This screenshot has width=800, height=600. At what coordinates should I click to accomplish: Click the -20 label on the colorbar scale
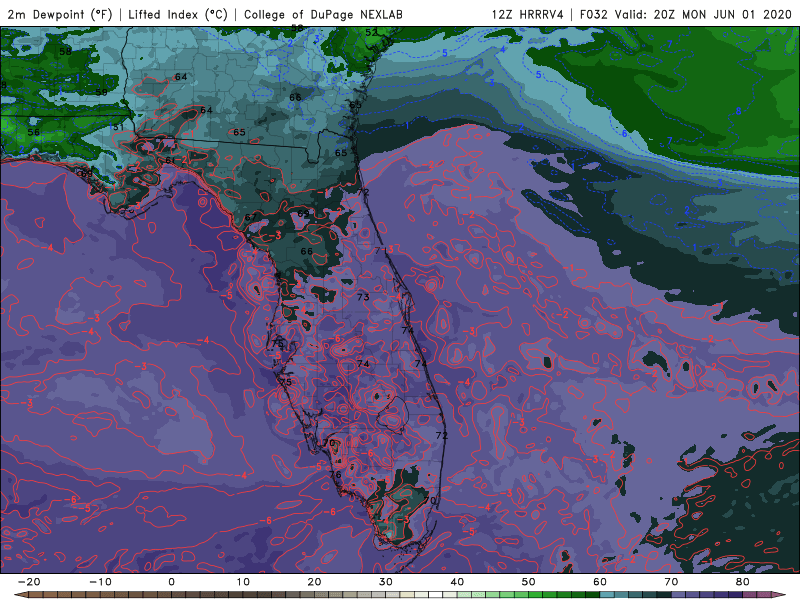tap(29, 582)
